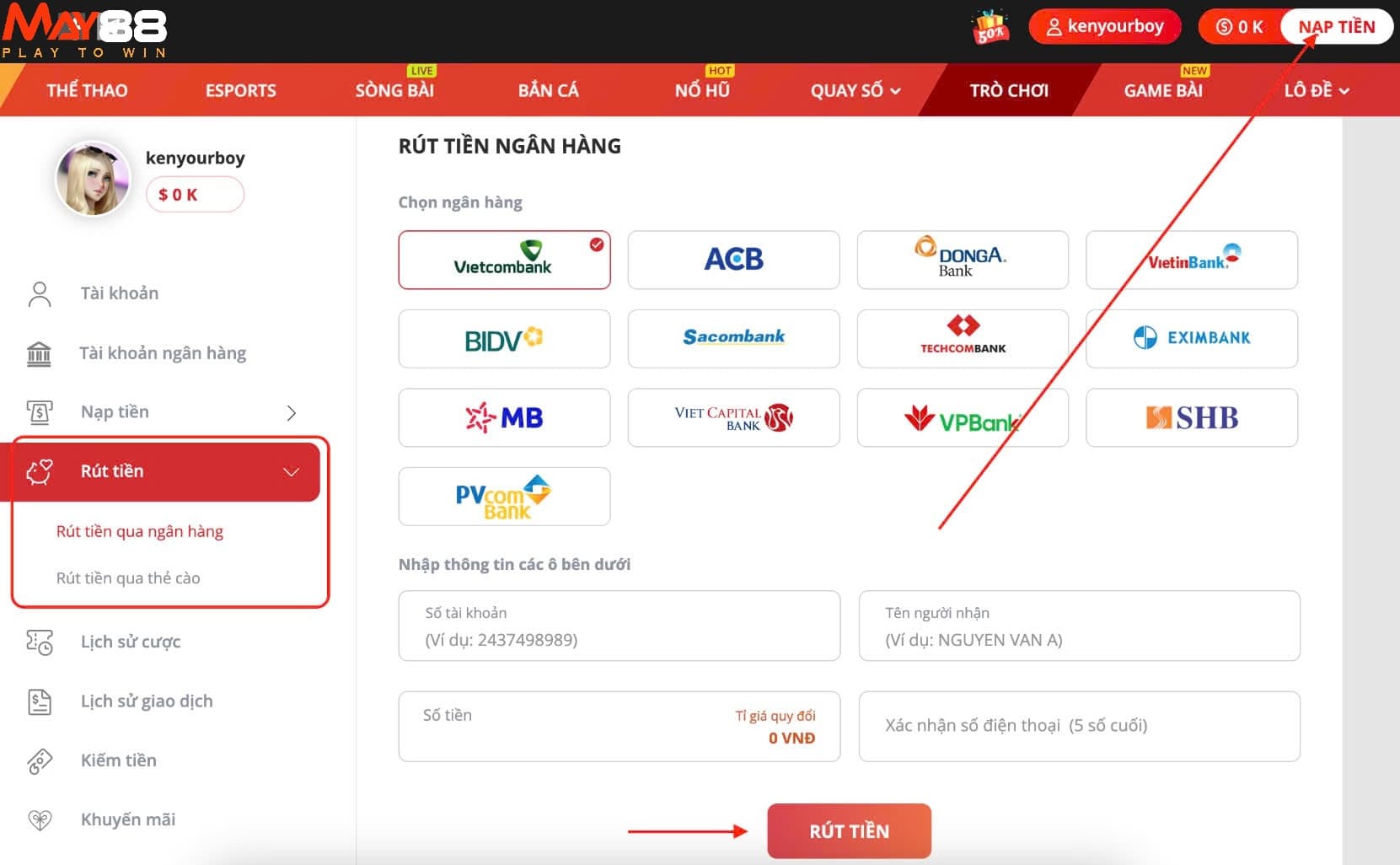Click the Tỉ giá quy đổi label
Viewport: 1400px width, 865px height.
coord(775,716)
